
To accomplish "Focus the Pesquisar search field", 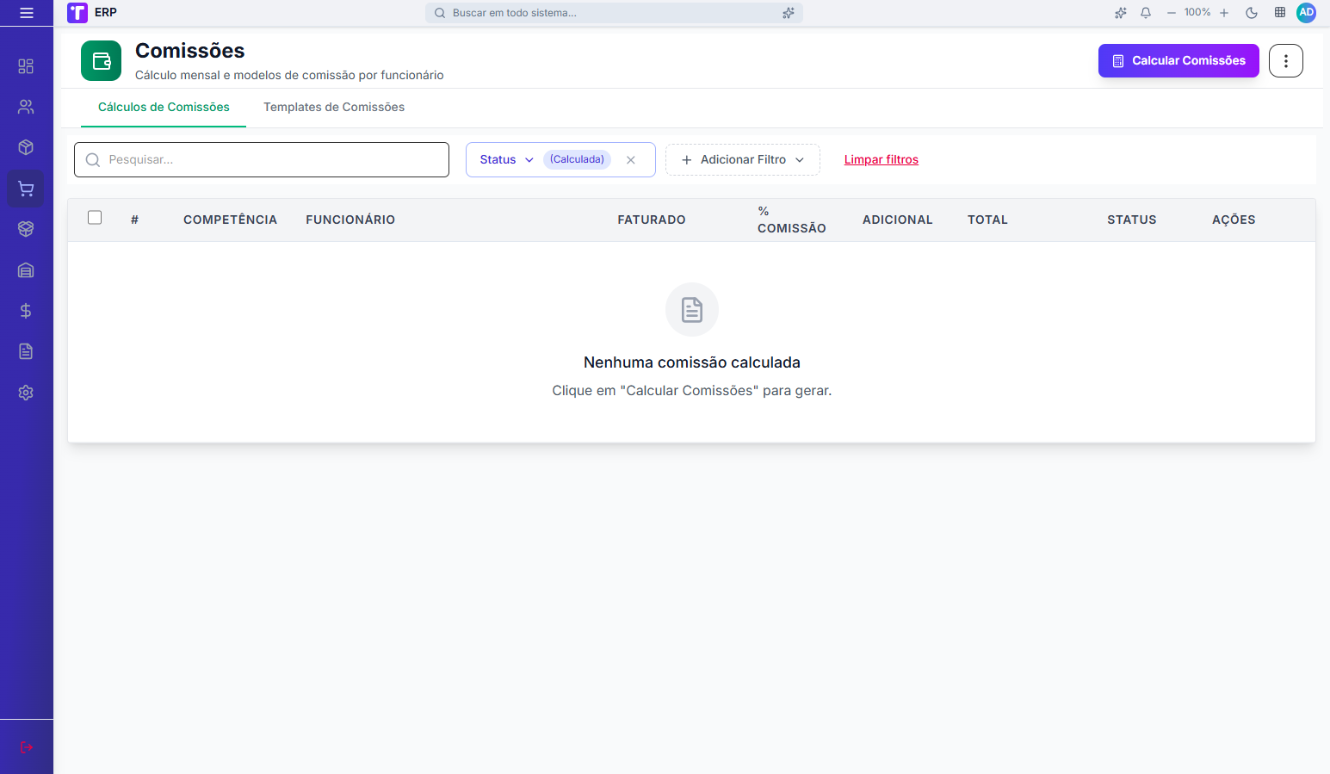I will point(262,160).
